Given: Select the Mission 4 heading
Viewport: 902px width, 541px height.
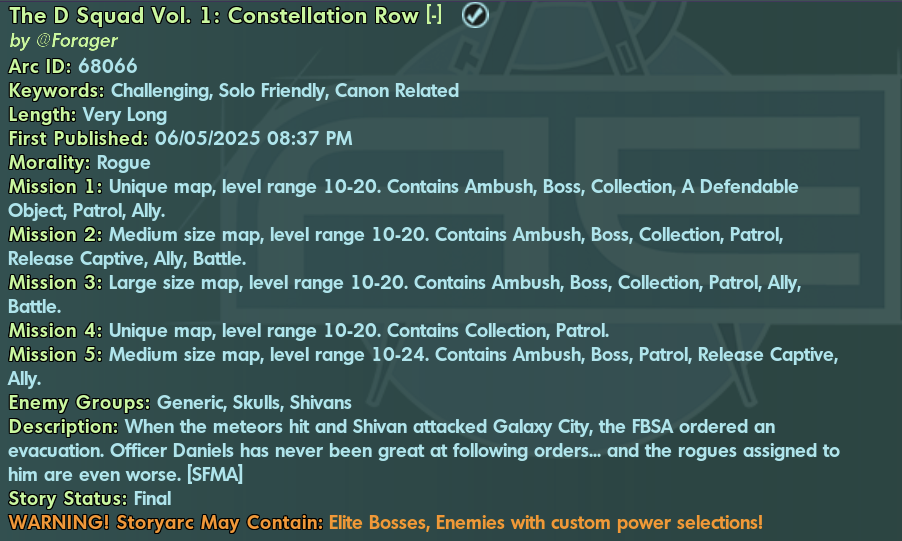Looking at the screenshot, I should tap(55, 331).
